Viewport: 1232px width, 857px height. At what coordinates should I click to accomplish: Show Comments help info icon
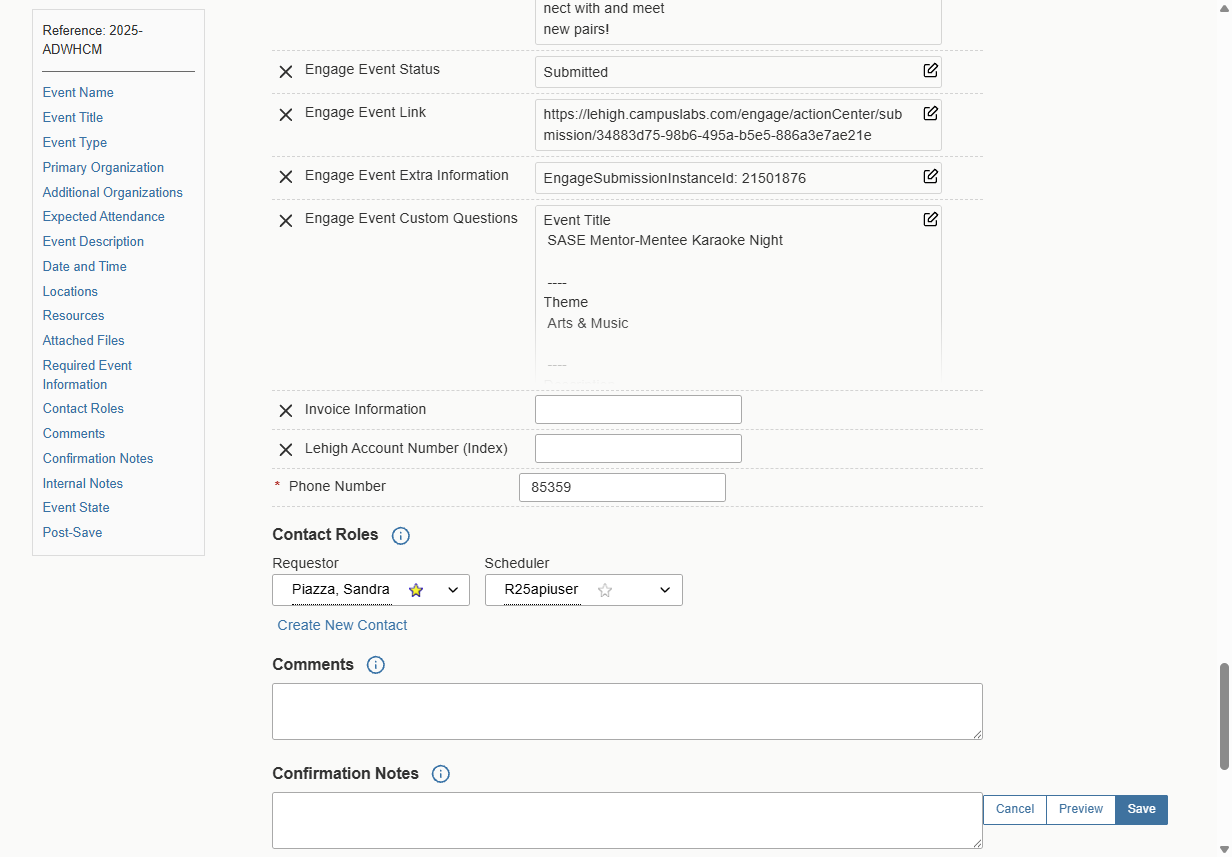click(376, 665)
